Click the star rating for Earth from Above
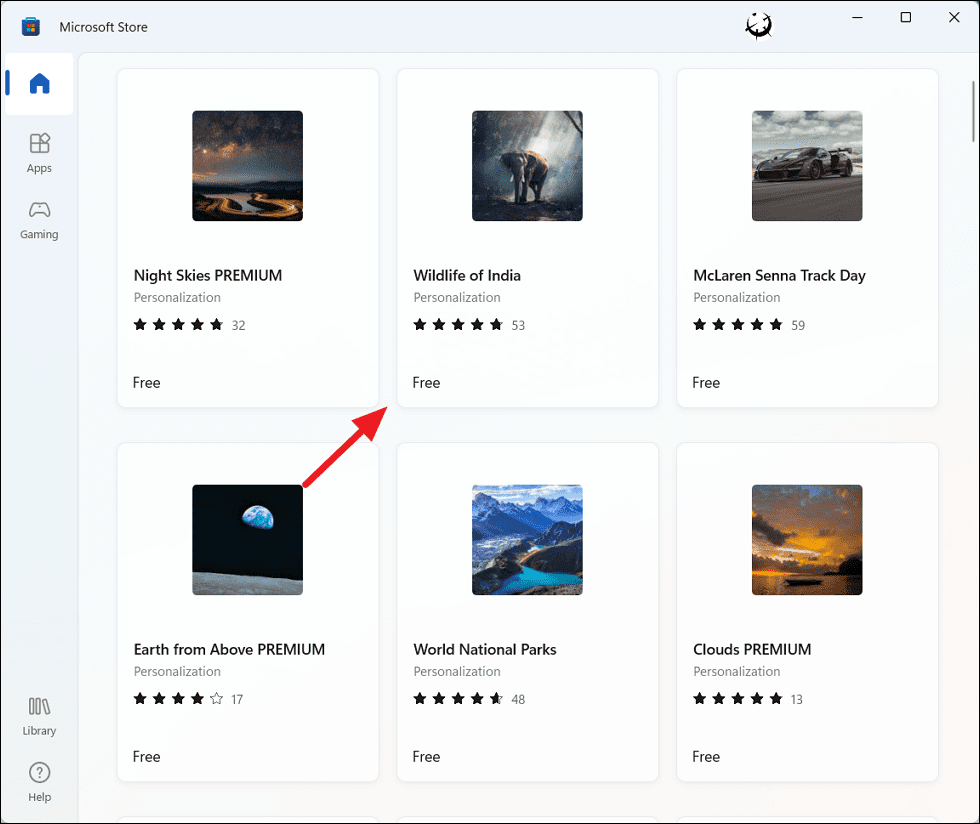Viewport: 980px width, 824px height. pos(178,698)
